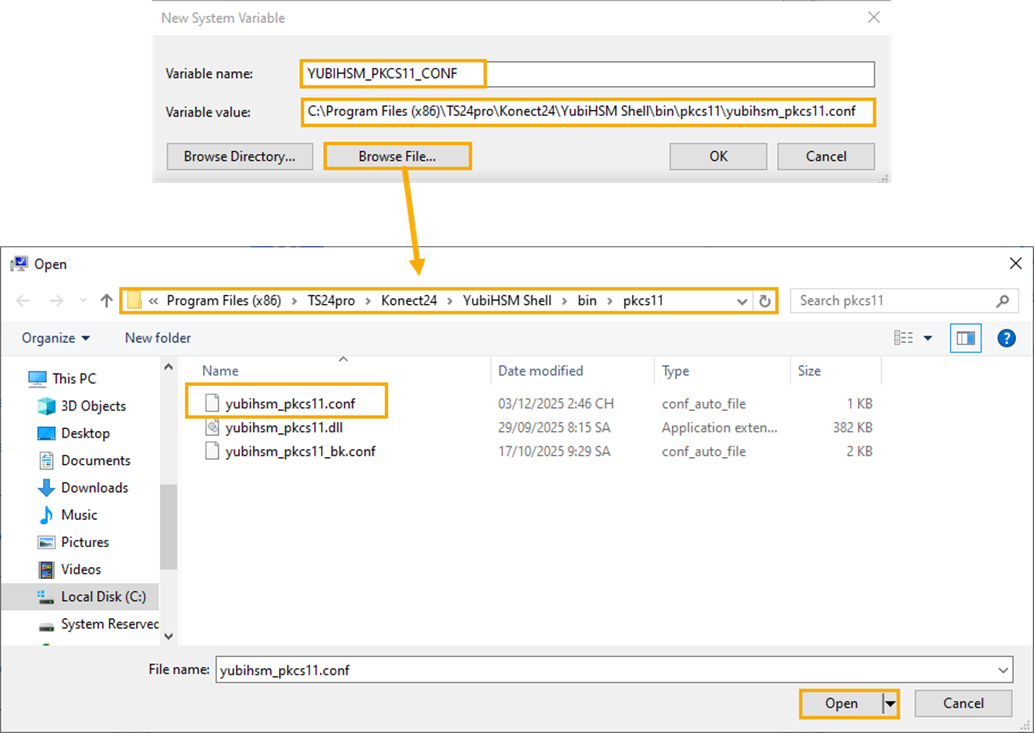Image resolution: width=1034 pixels, height=733 pixels.
Task: Go forward with the Forward arrow
Action: [x=56, y=301]
